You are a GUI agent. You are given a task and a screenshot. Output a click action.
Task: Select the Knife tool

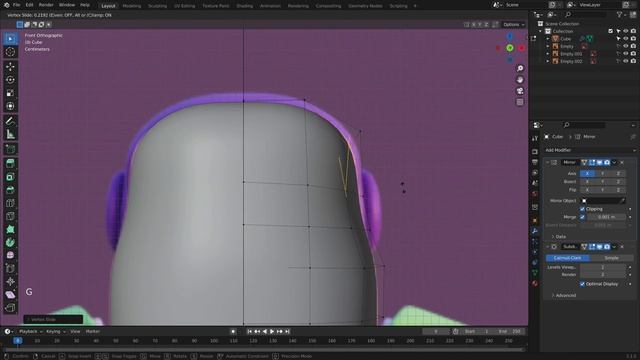click(x=10, y=216)
